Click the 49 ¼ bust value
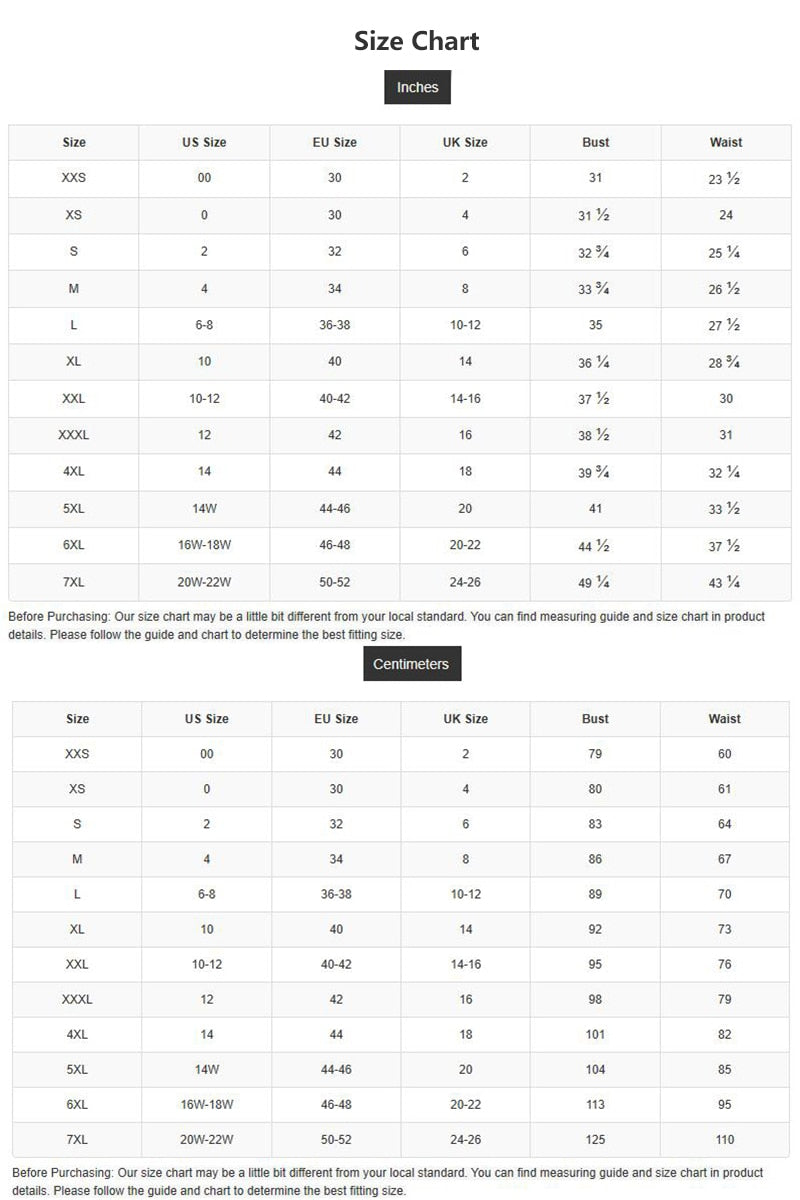This screenshot has height=1200, width=800. [x=594, y=582]
